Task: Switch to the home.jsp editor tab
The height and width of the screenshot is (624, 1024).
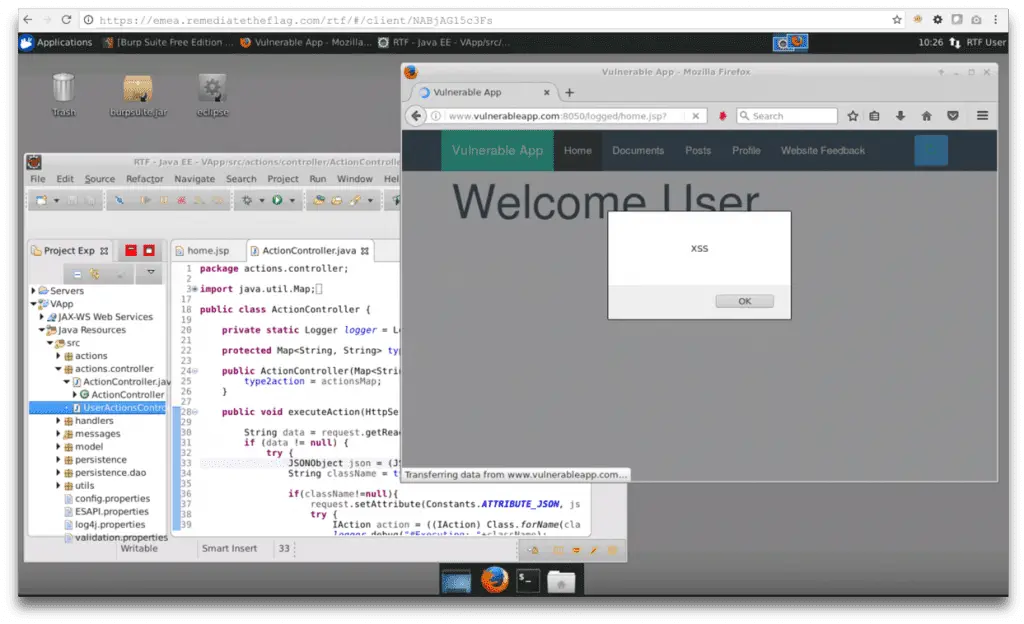Action: pos(208,251)
